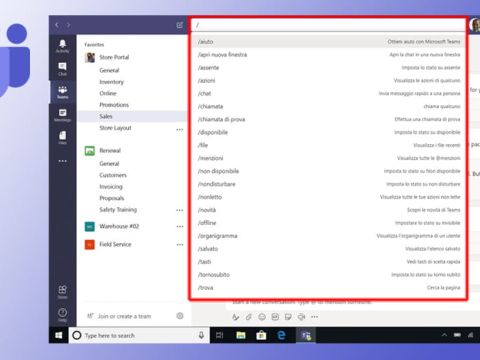Open the team settings gear icon
Viewport: 480px width, 360px height.
click(x=180, y=315)
